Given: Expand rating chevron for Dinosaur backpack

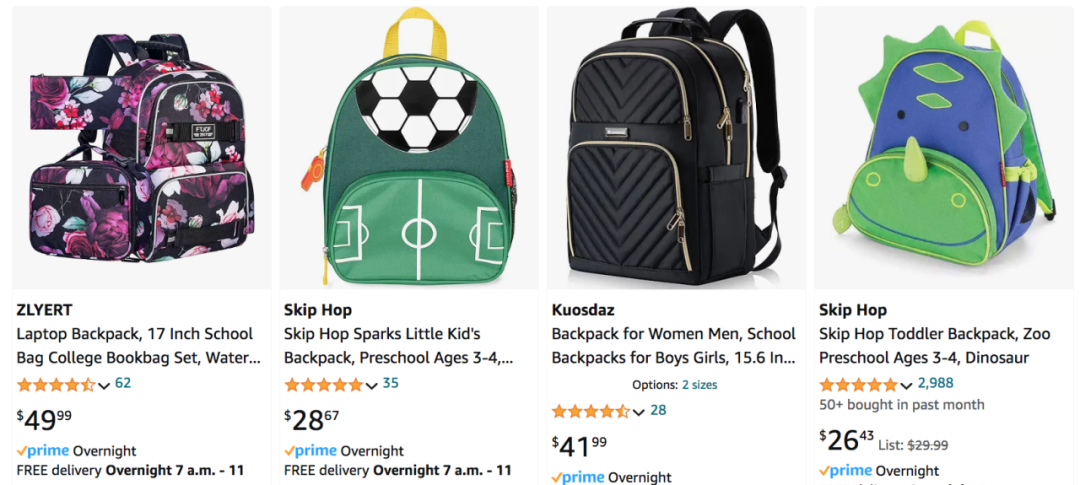Looking at the screenshot, I should point(906,385).
